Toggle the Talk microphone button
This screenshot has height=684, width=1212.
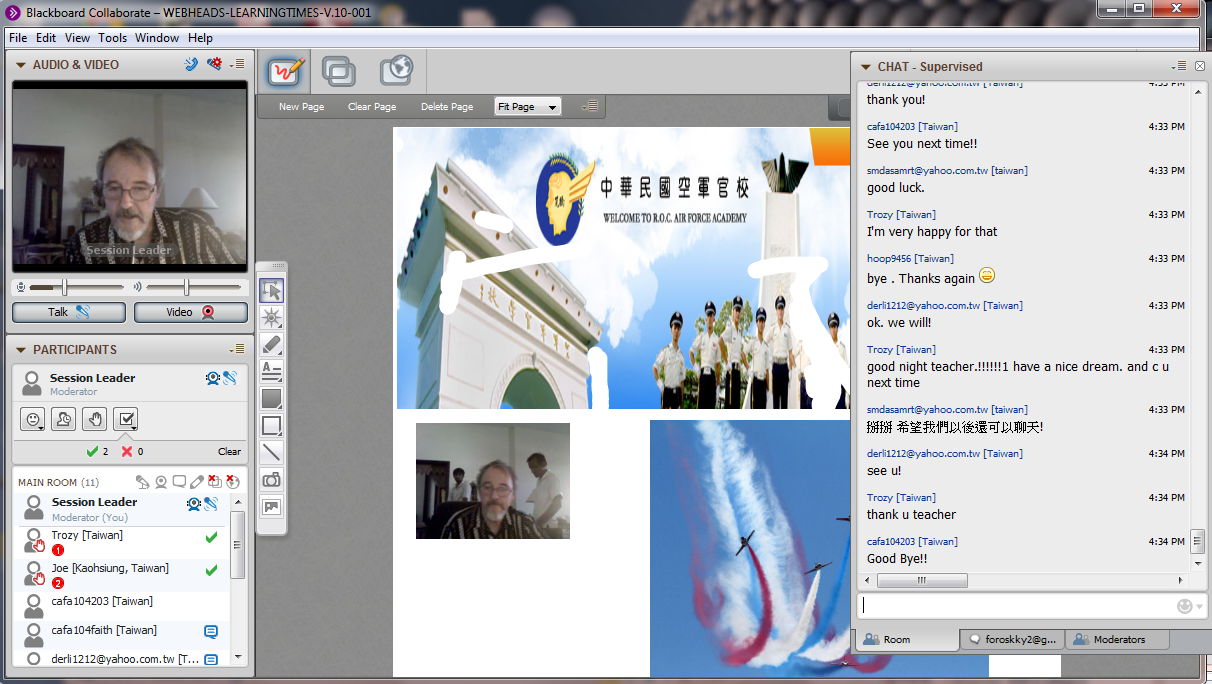click(68, 312)
